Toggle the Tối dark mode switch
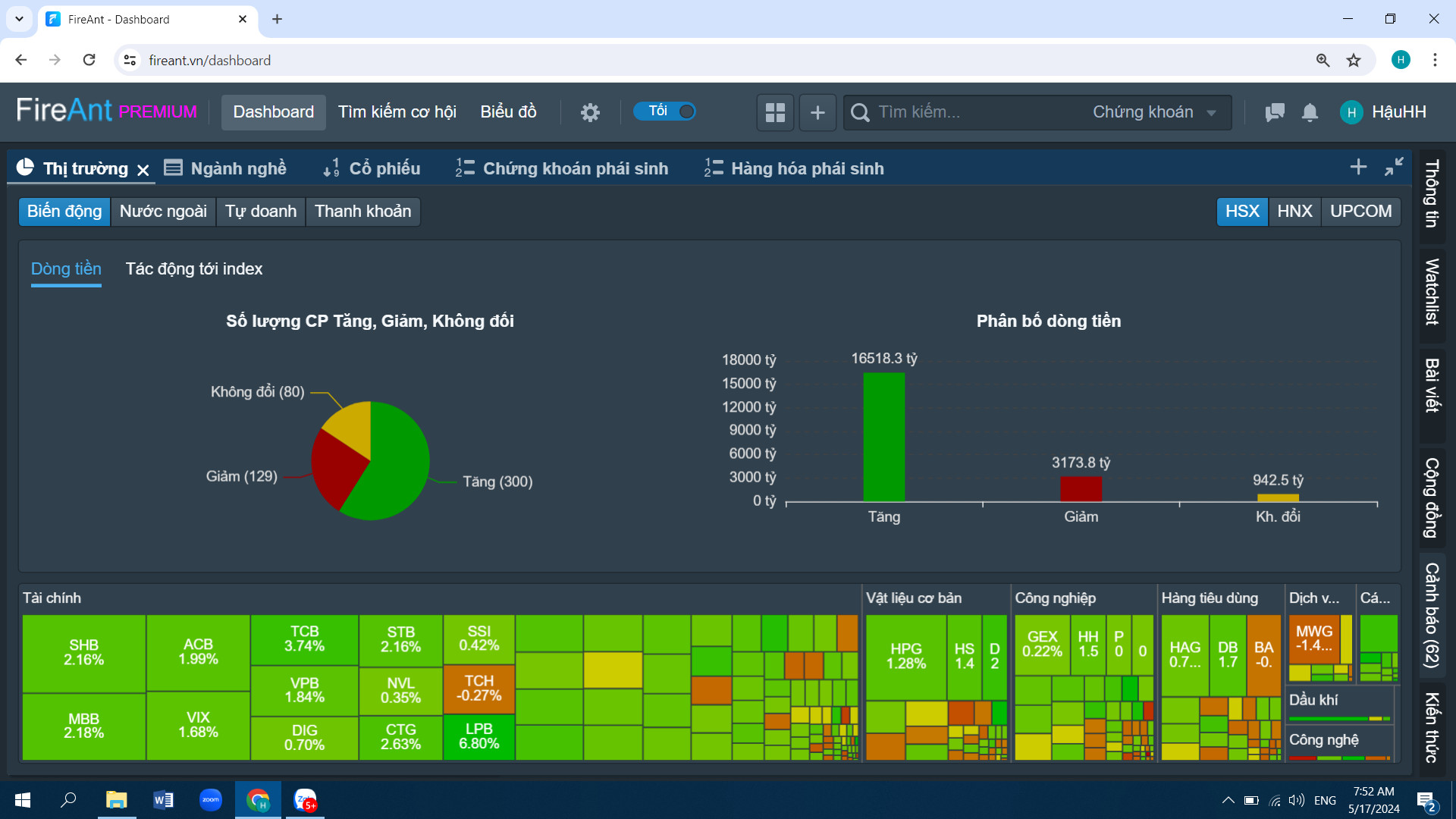The height and width of the screenshot is (819, 1456). point(665,111)
